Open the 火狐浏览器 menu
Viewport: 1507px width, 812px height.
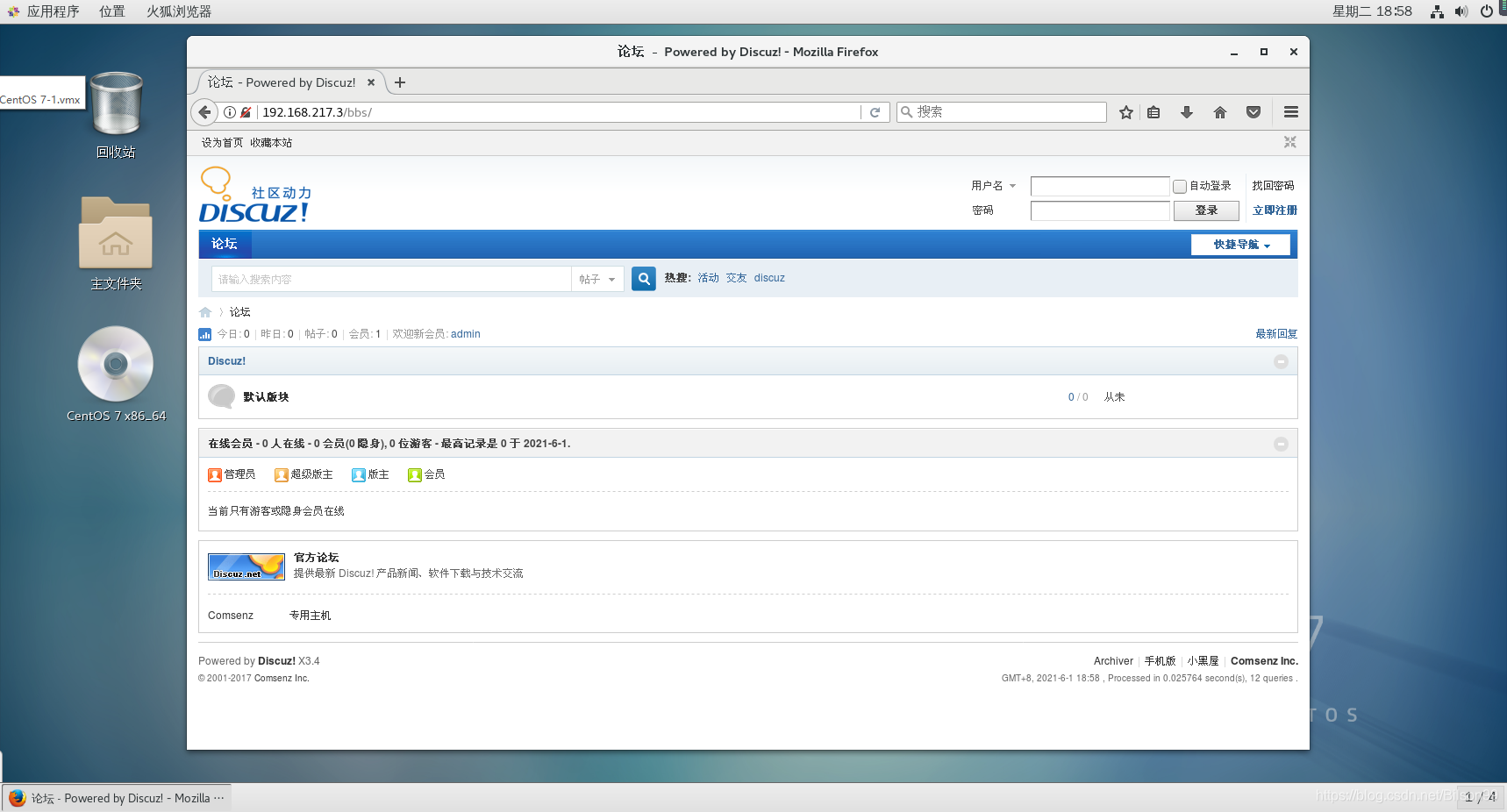179,11
